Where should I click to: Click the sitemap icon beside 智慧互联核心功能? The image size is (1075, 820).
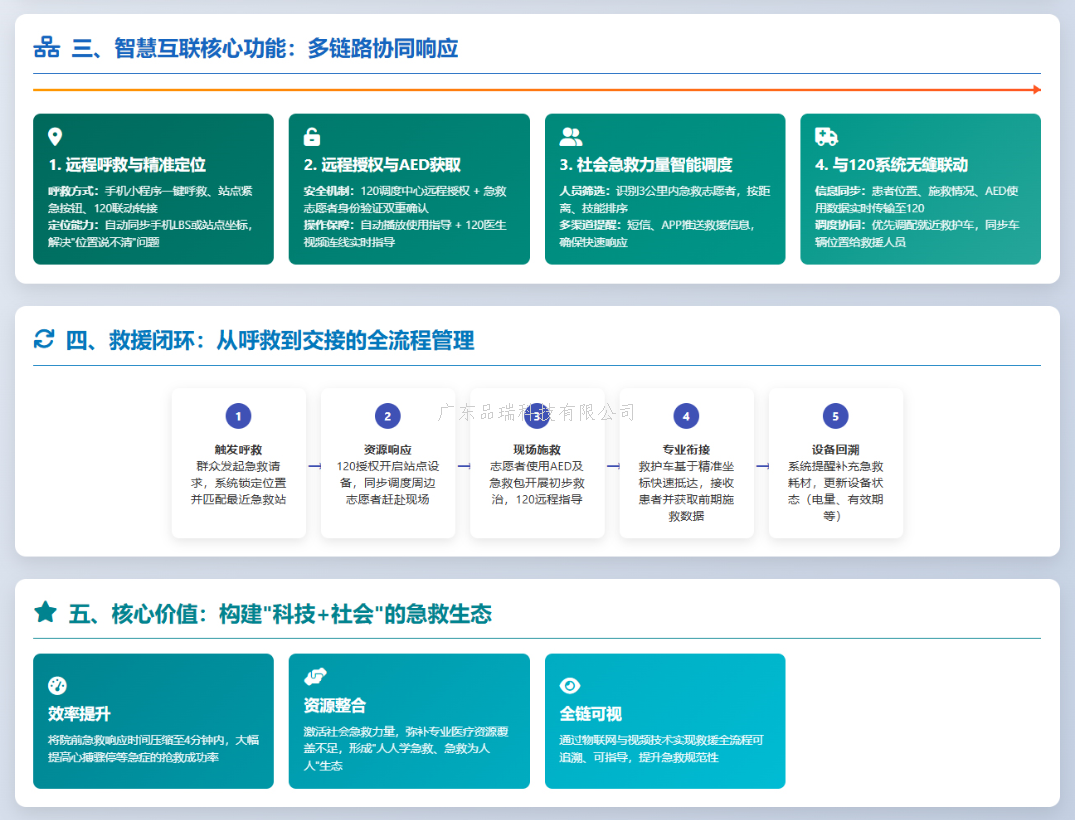(46, 48)
